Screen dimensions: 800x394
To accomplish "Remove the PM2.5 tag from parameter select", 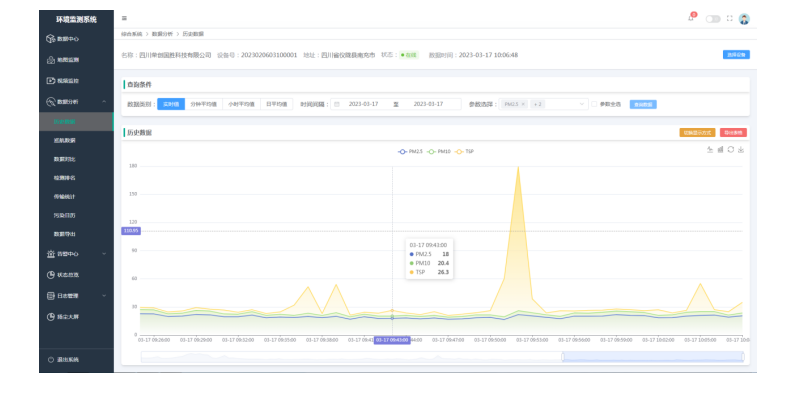I will [523, 104].
